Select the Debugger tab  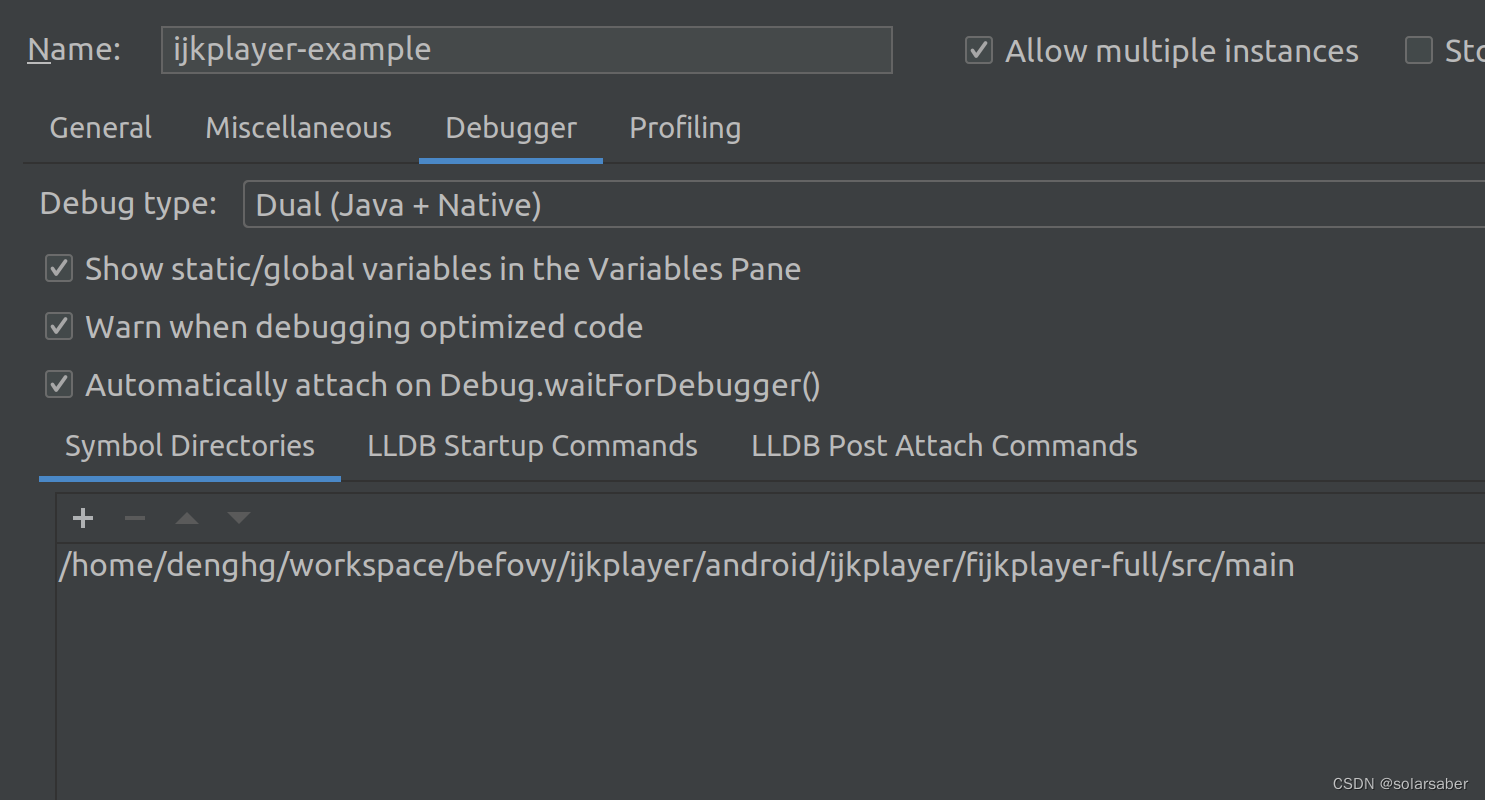tap(511, 128)
